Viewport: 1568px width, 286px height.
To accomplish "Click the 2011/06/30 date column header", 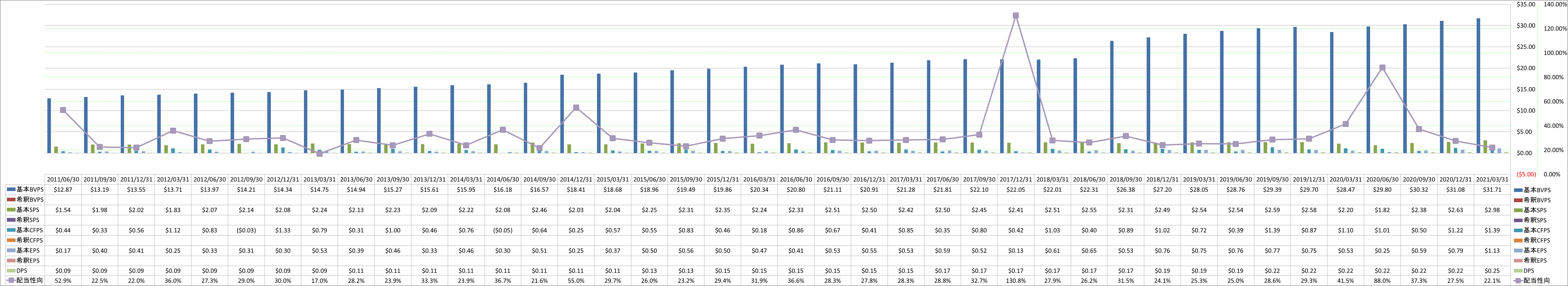I will pos(64,179).
